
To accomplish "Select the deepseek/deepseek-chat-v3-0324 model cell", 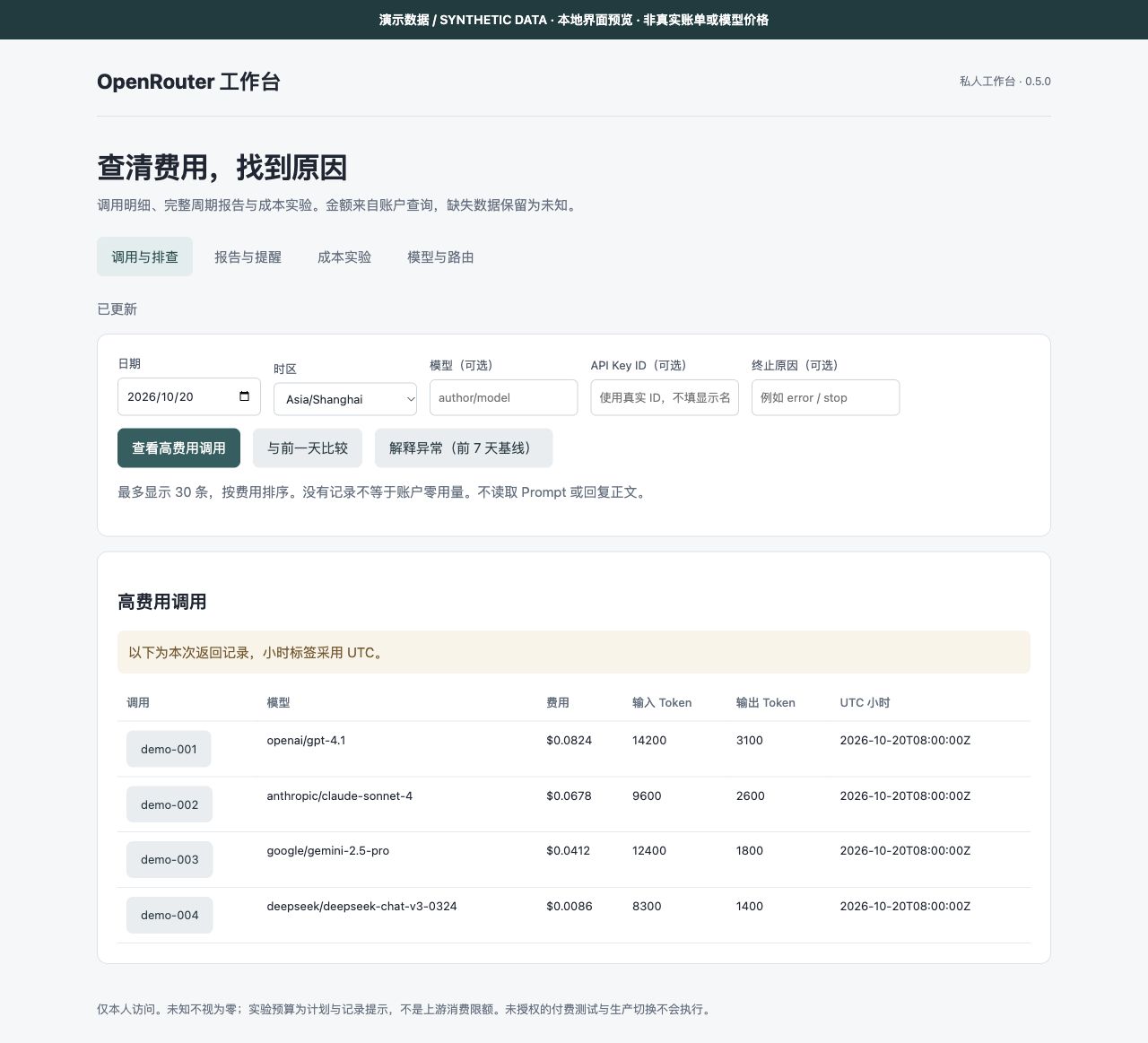I will 361,906.
